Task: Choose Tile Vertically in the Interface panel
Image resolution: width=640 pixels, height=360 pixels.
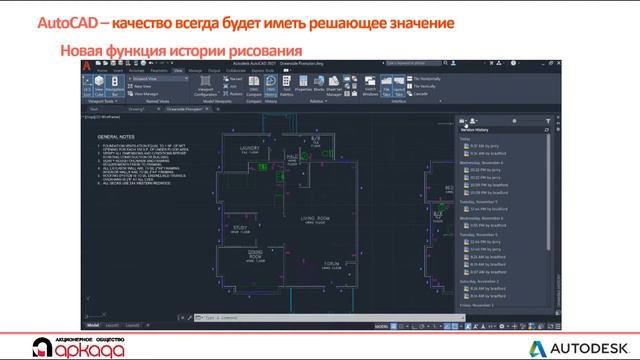Action: 421,86
